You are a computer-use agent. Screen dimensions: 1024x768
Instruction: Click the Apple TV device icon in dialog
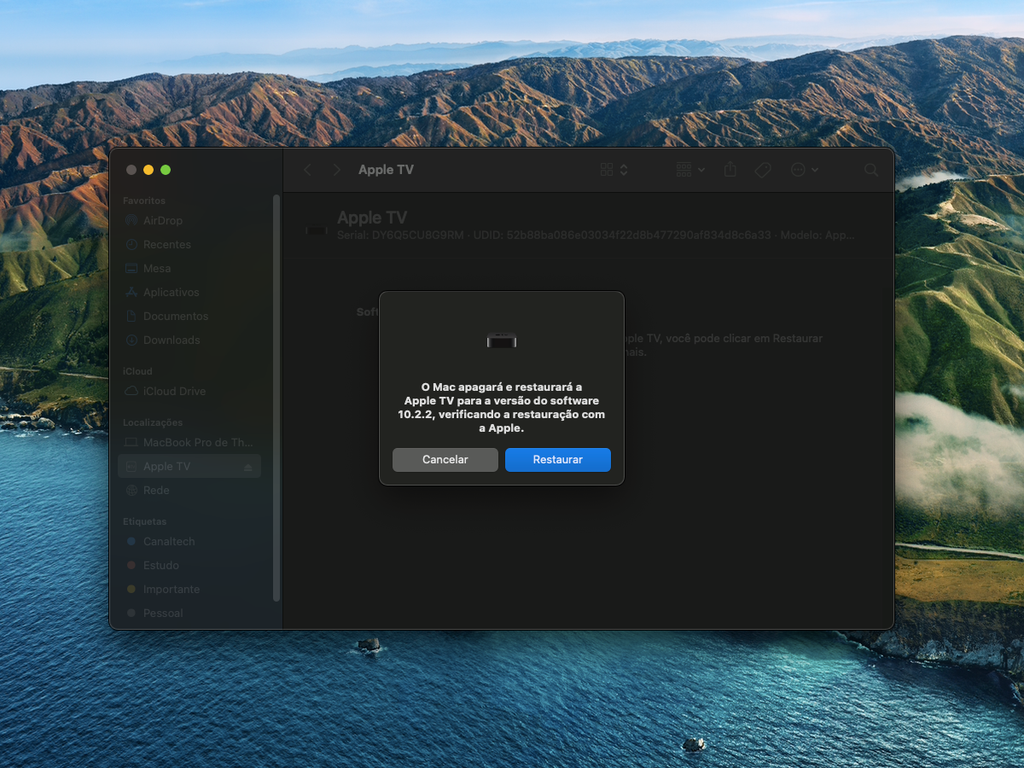pyautogui.click(x=502, y=340)
